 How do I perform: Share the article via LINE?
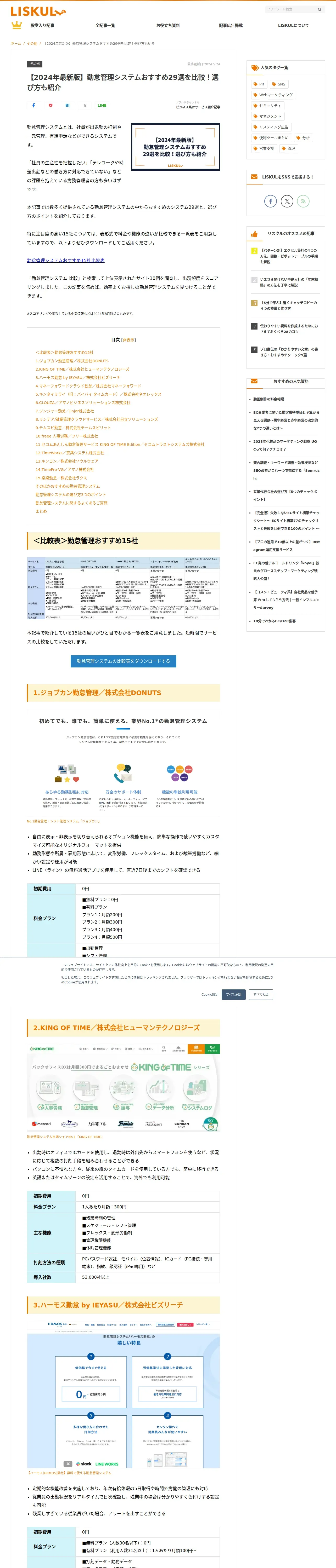click(102, 105)
